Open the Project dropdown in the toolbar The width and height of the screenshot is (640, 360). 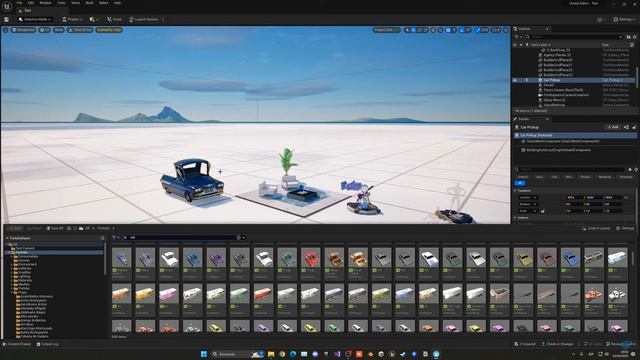point(72,19)
